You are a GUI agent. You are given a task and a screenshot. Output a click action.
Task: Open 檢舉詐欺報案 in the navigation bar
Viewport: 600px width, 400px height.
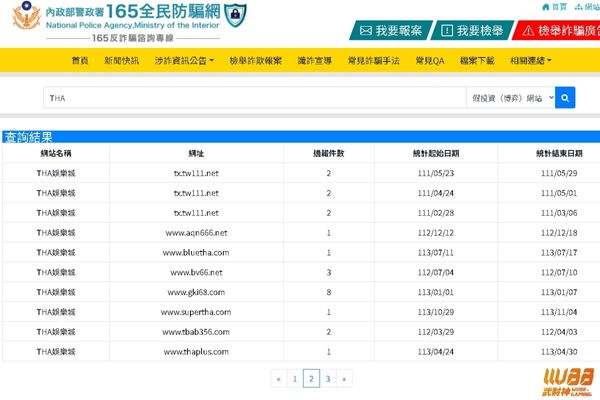pyautogui.click(x=256, y=60)
